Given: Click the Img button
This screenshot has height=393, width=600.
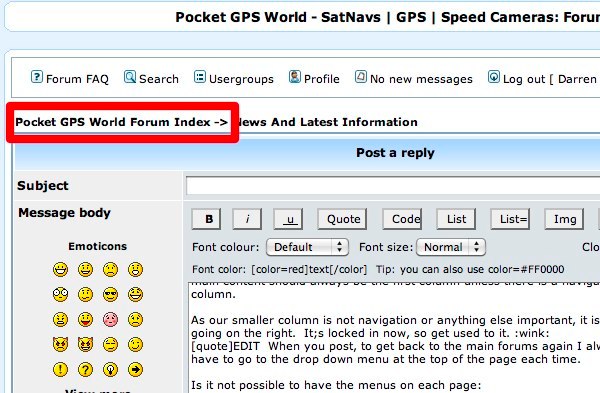Looking at the screenshot, I should coord(564,219).
